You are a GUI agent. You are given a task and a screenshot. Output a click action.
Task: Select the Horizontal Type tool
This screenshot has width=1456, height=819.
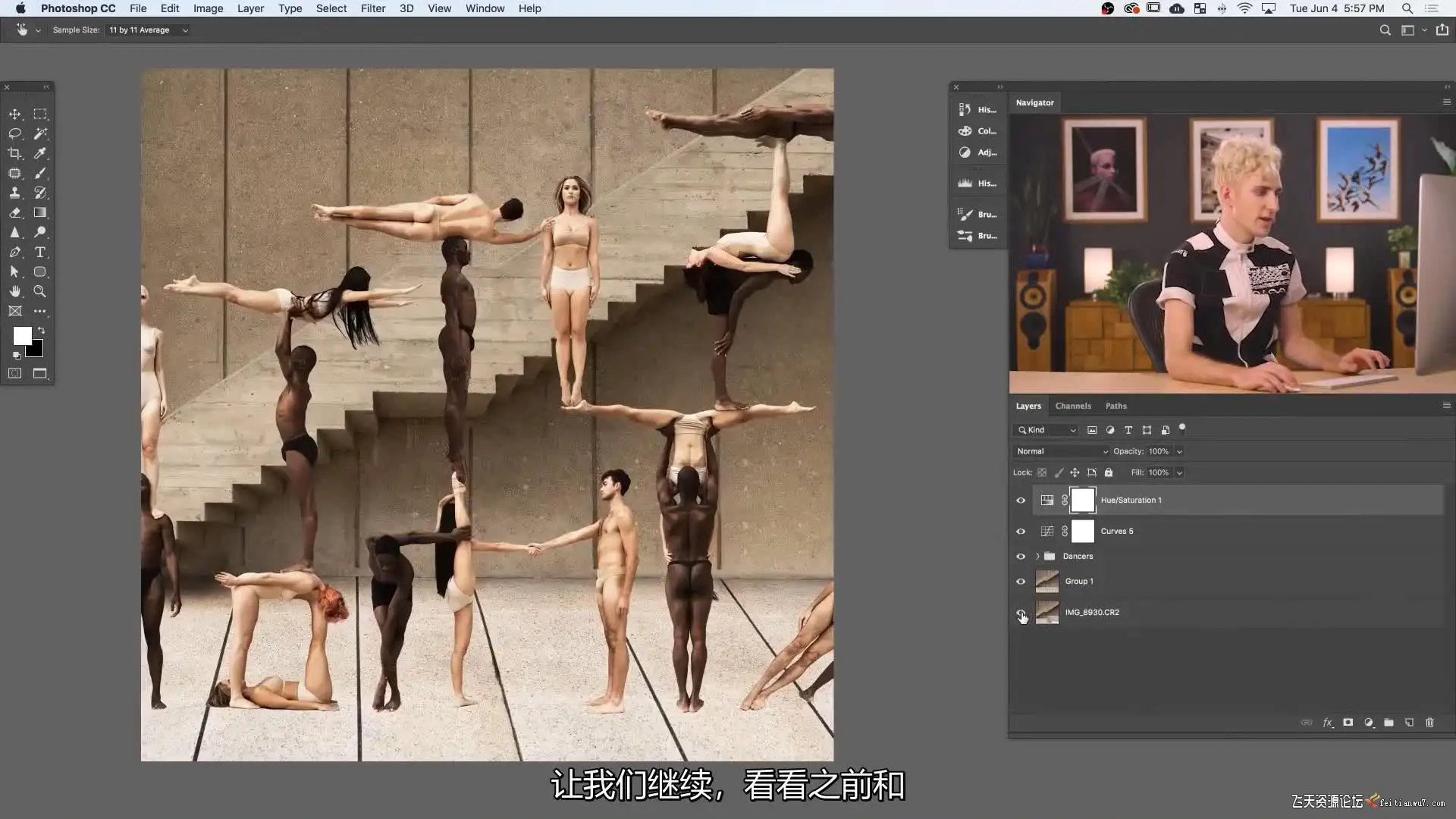click(x=40, y=253)
